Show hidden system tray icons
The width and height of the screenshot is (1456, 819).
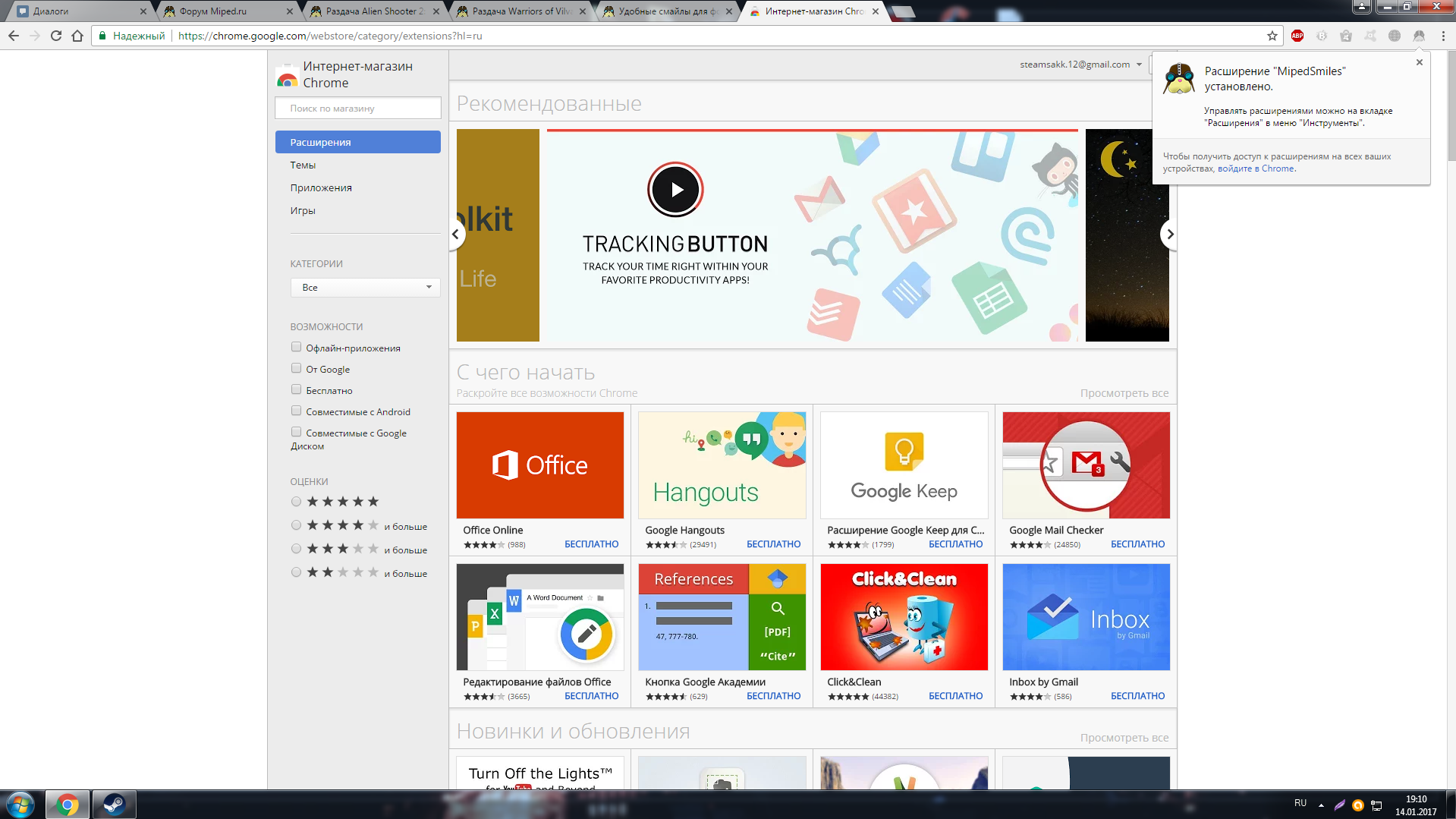point(1321,805)
